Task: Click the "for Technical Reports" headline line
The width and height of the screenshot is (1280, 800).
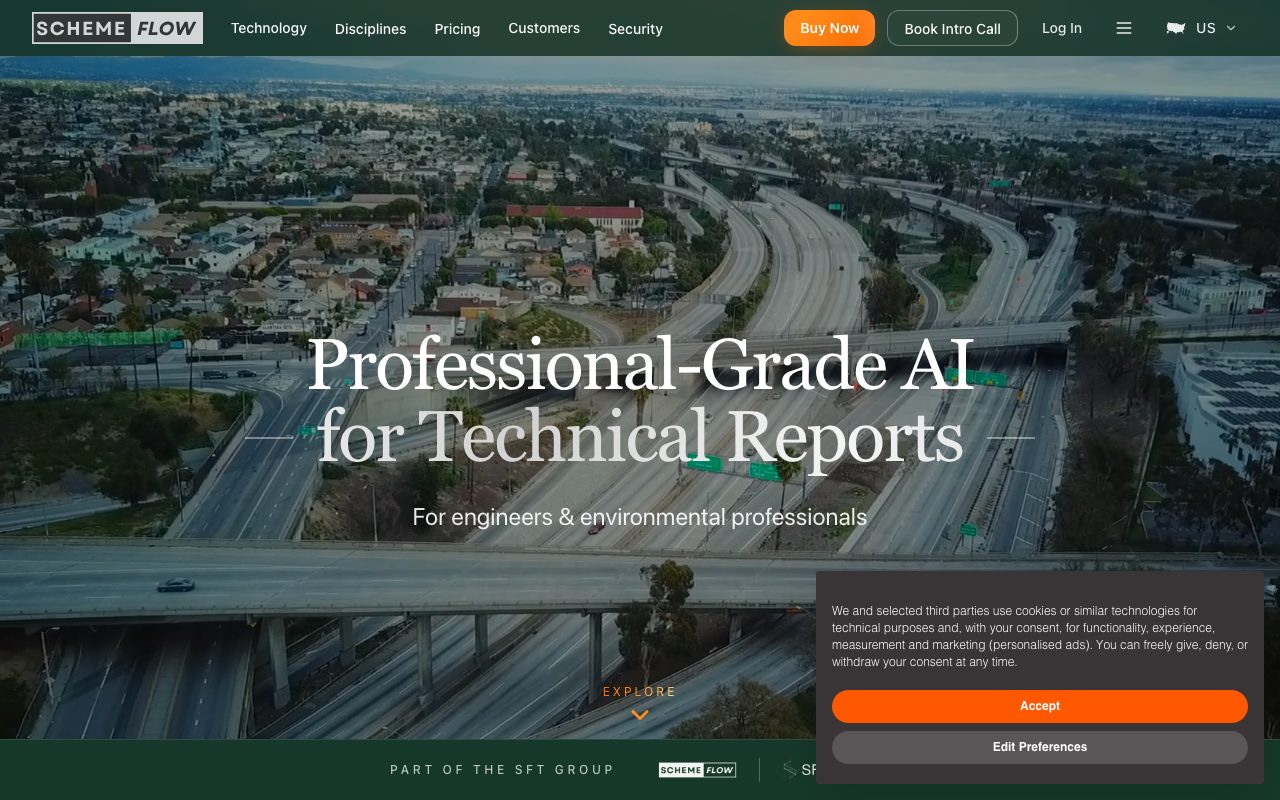Action: click(640, 436)
